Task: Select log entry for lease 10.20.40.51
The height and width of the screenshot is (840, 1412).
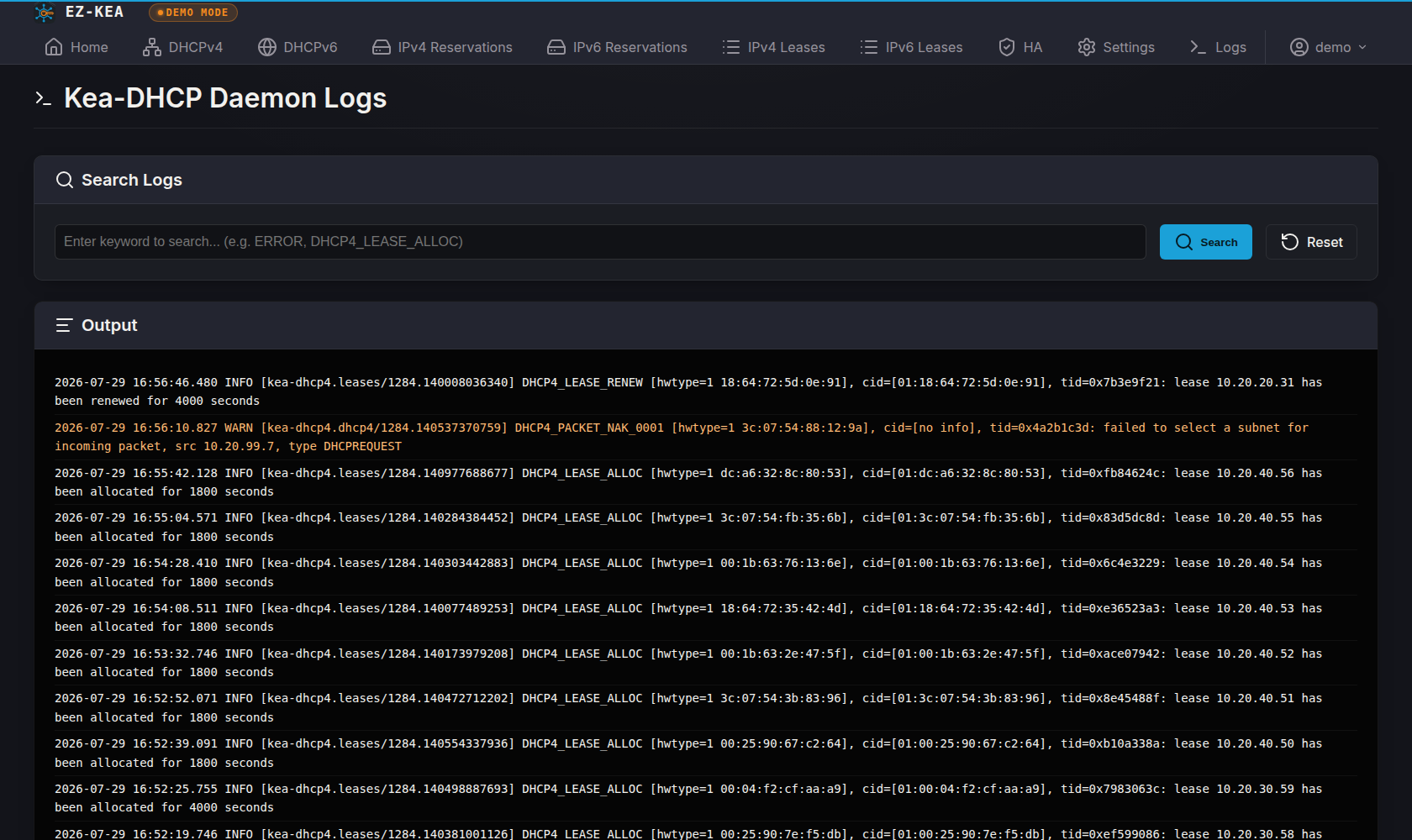Action: (x=706, y=707)
